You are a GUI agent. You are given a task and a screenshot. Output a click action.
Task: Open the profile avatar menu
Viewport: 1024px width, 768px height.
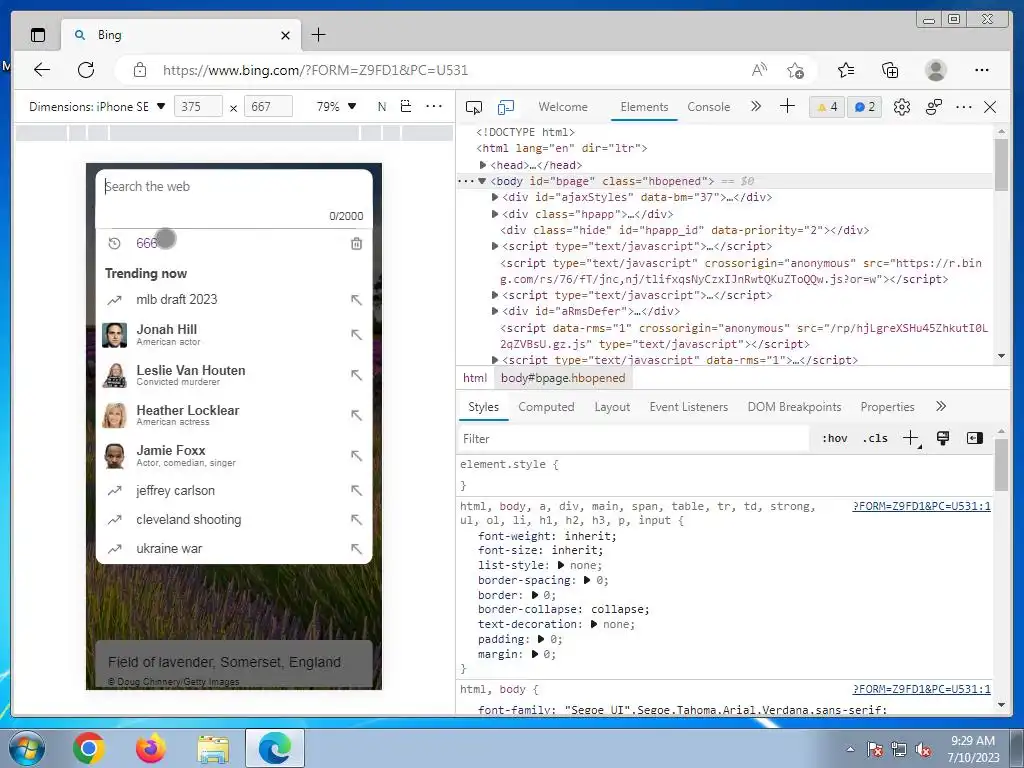point(936,70)
